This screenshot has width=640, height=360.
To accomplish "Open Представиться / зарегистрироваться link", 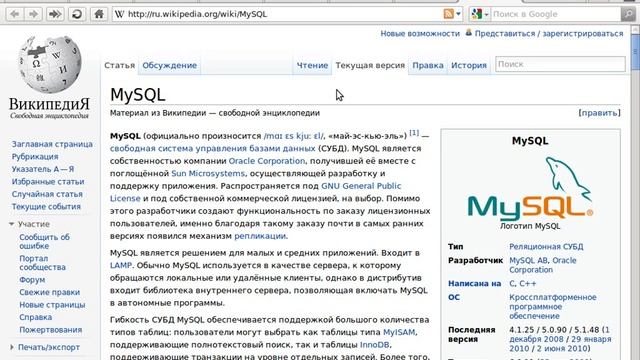I will click(549, 33).
